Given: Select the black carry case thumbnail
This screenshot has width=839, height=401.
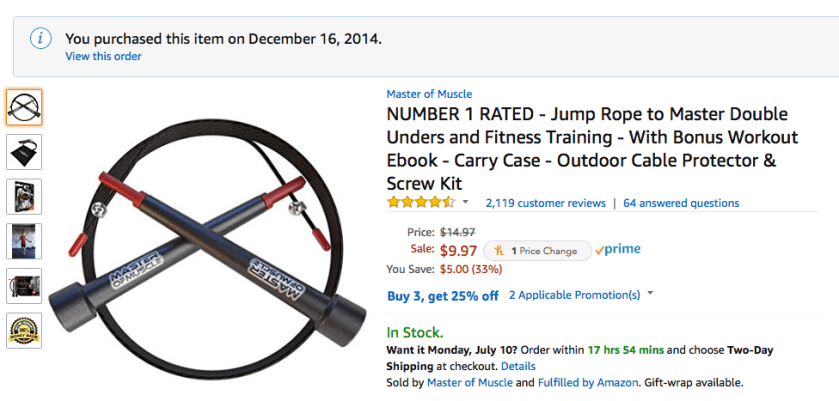Looking at the screenshot, I should (x=24, y=151).
